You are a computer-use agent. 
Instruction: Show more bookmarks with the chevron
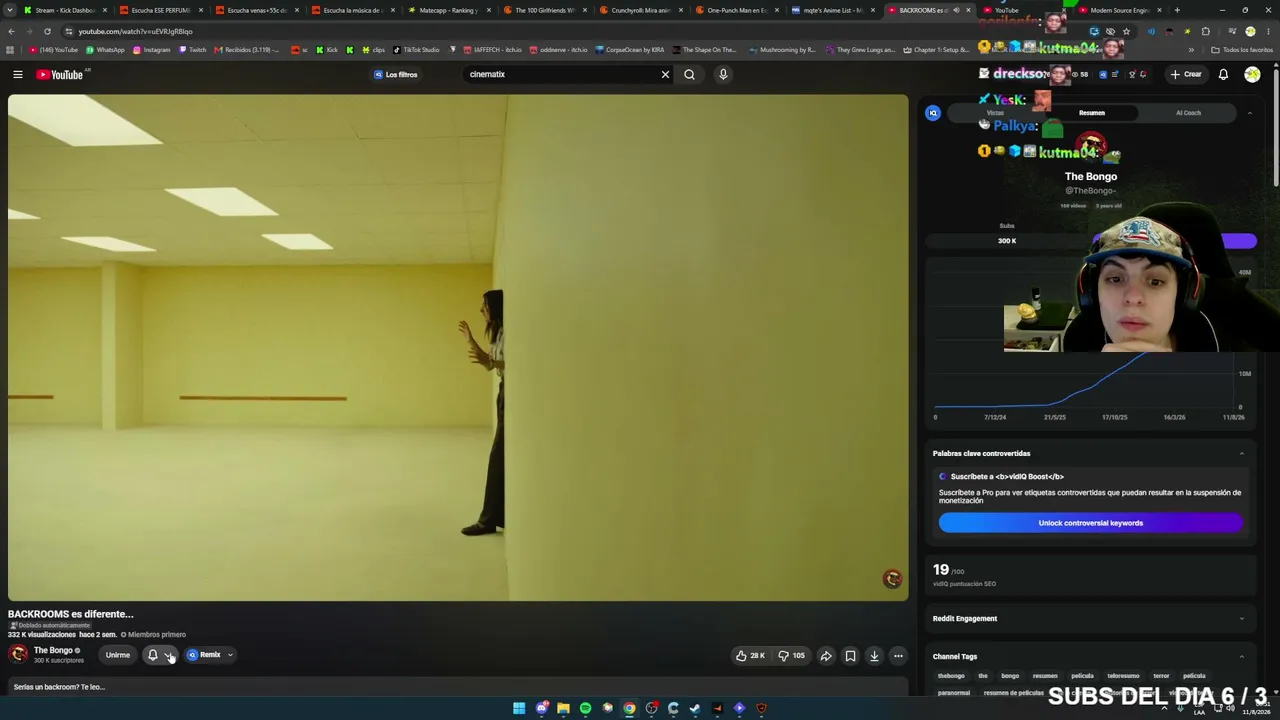point(1191,49)
